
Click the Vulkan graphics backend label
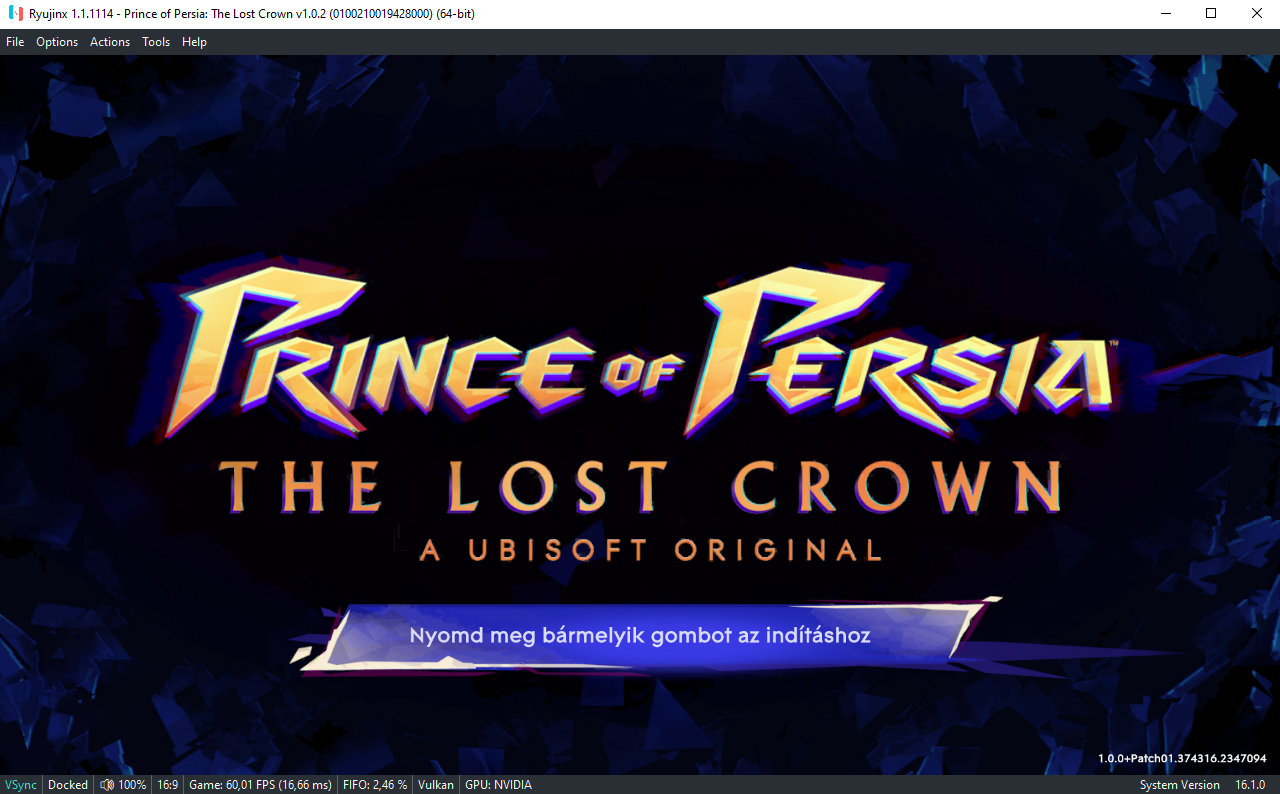[x=436, y=785]
